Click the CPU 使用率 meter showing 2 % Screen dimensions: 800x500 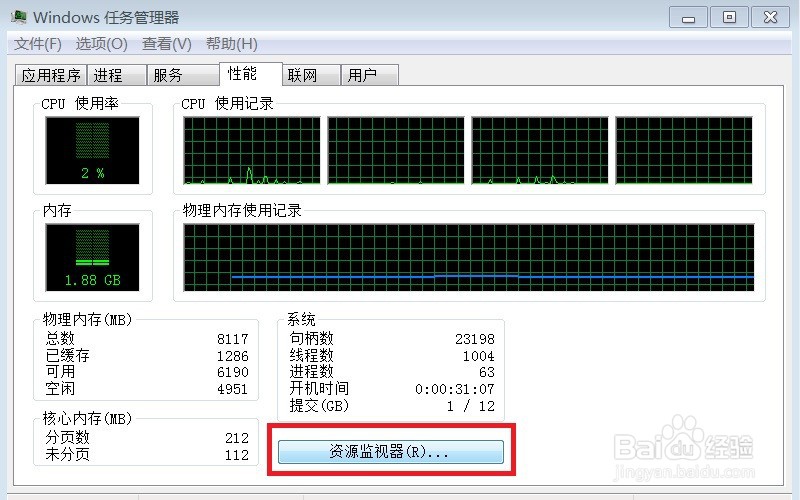[x=92, y=151]
